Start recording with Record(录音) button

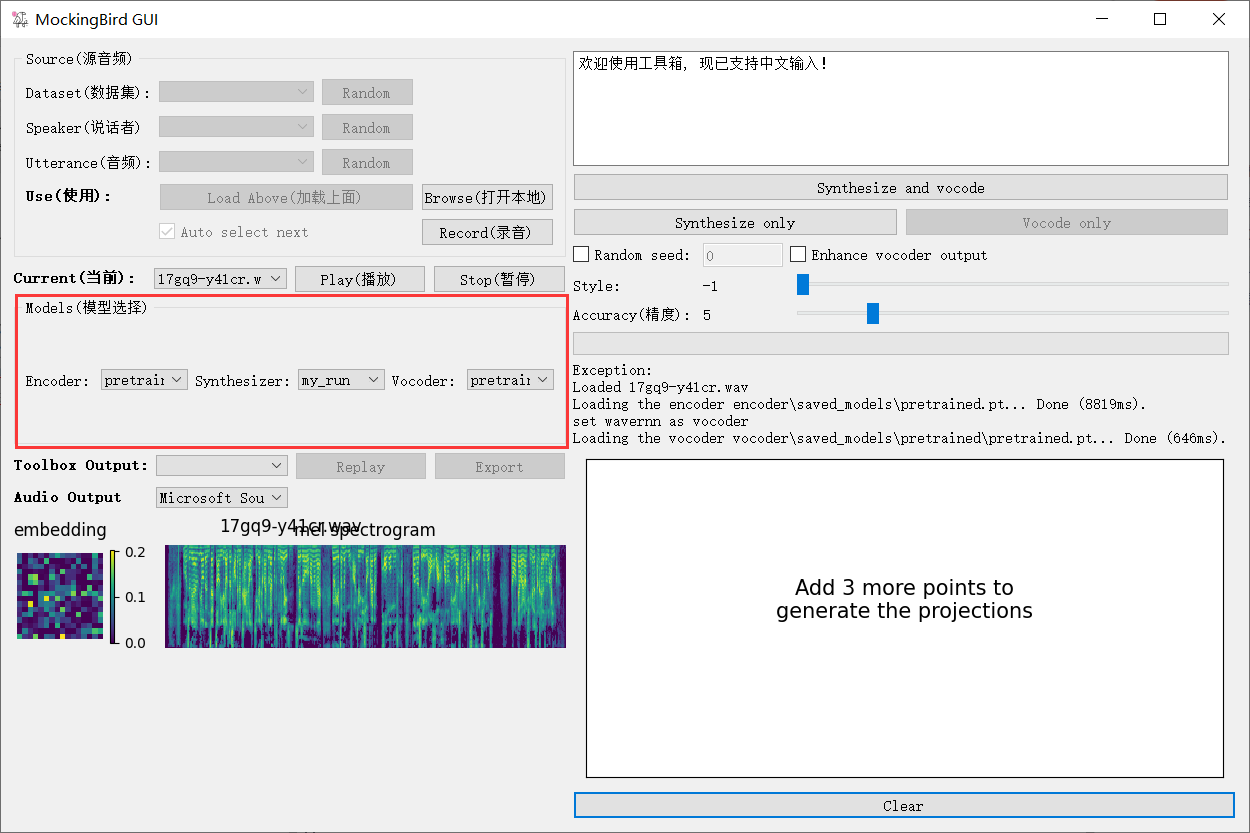point(487,231)
